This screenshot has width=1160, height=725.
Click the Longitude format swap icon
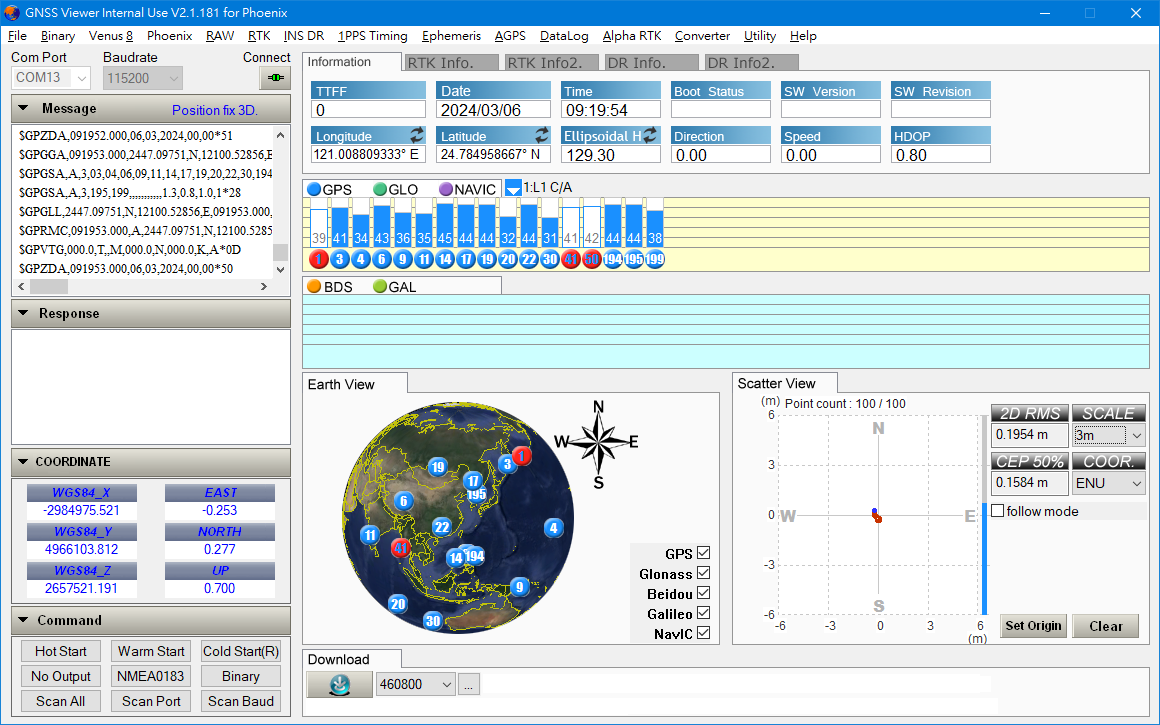point(417,135)
